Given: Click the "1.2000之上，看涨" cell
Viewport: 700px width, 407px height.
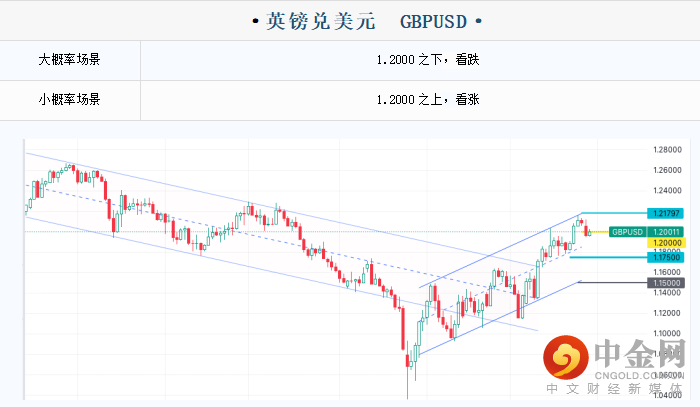Looking at the screenshot, I should (420, 100).
